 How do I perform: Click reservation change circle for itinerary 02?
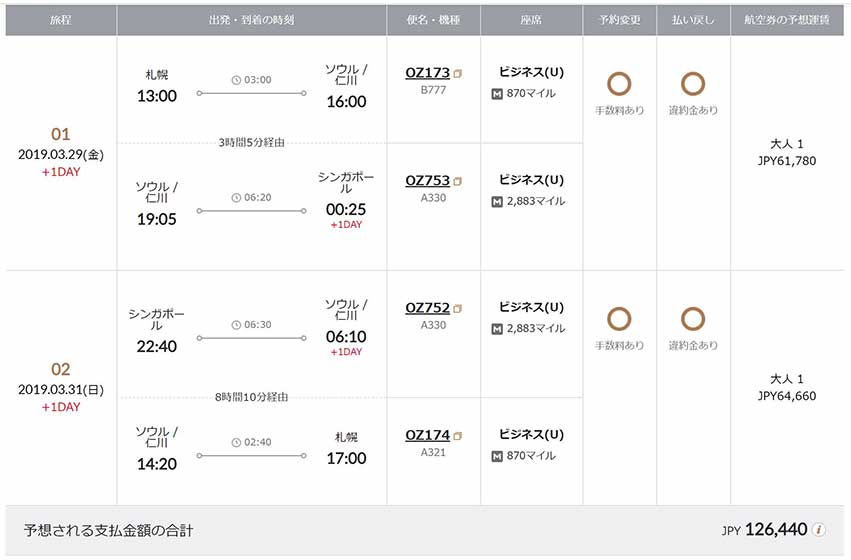click(x=619, y=319)
